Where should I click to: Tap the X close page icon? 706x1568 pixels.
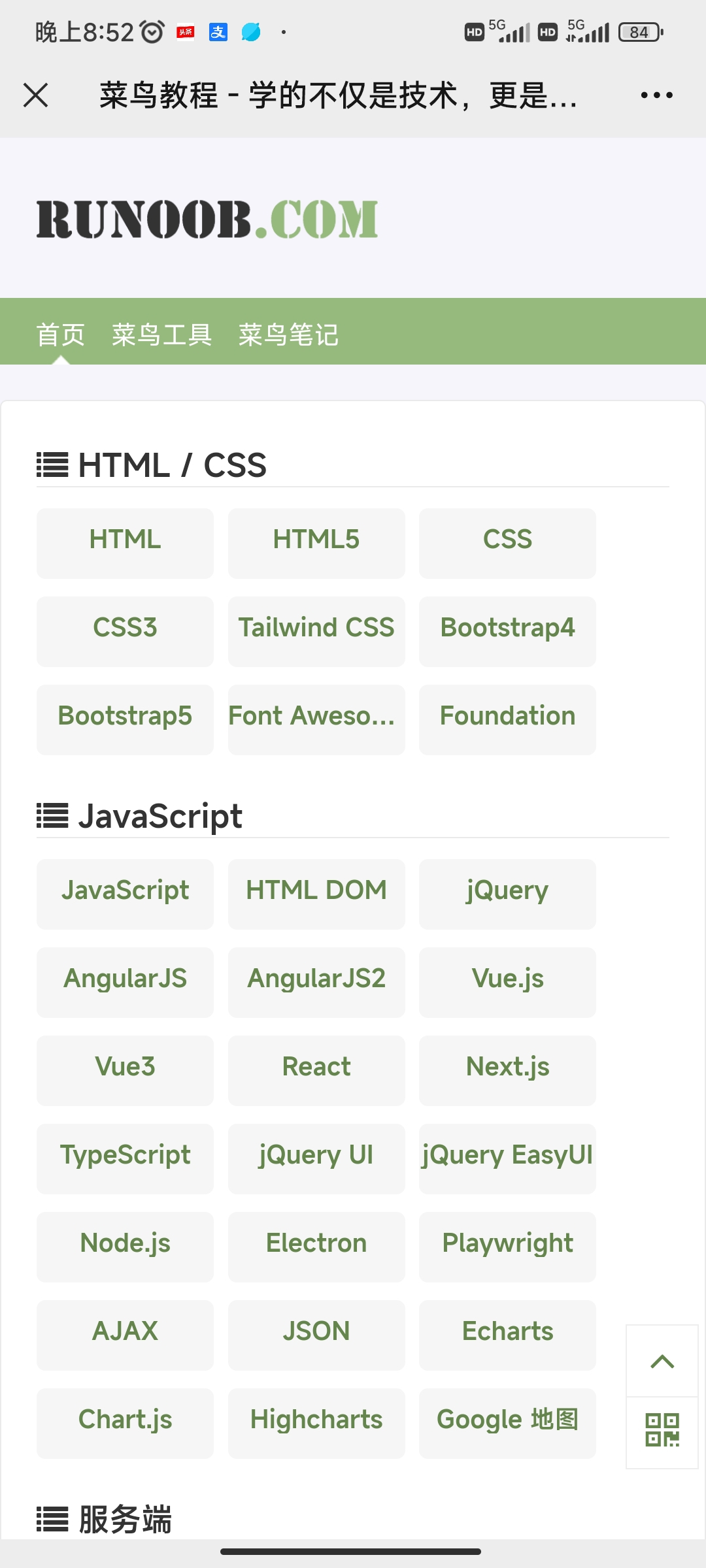click(36, 95)
